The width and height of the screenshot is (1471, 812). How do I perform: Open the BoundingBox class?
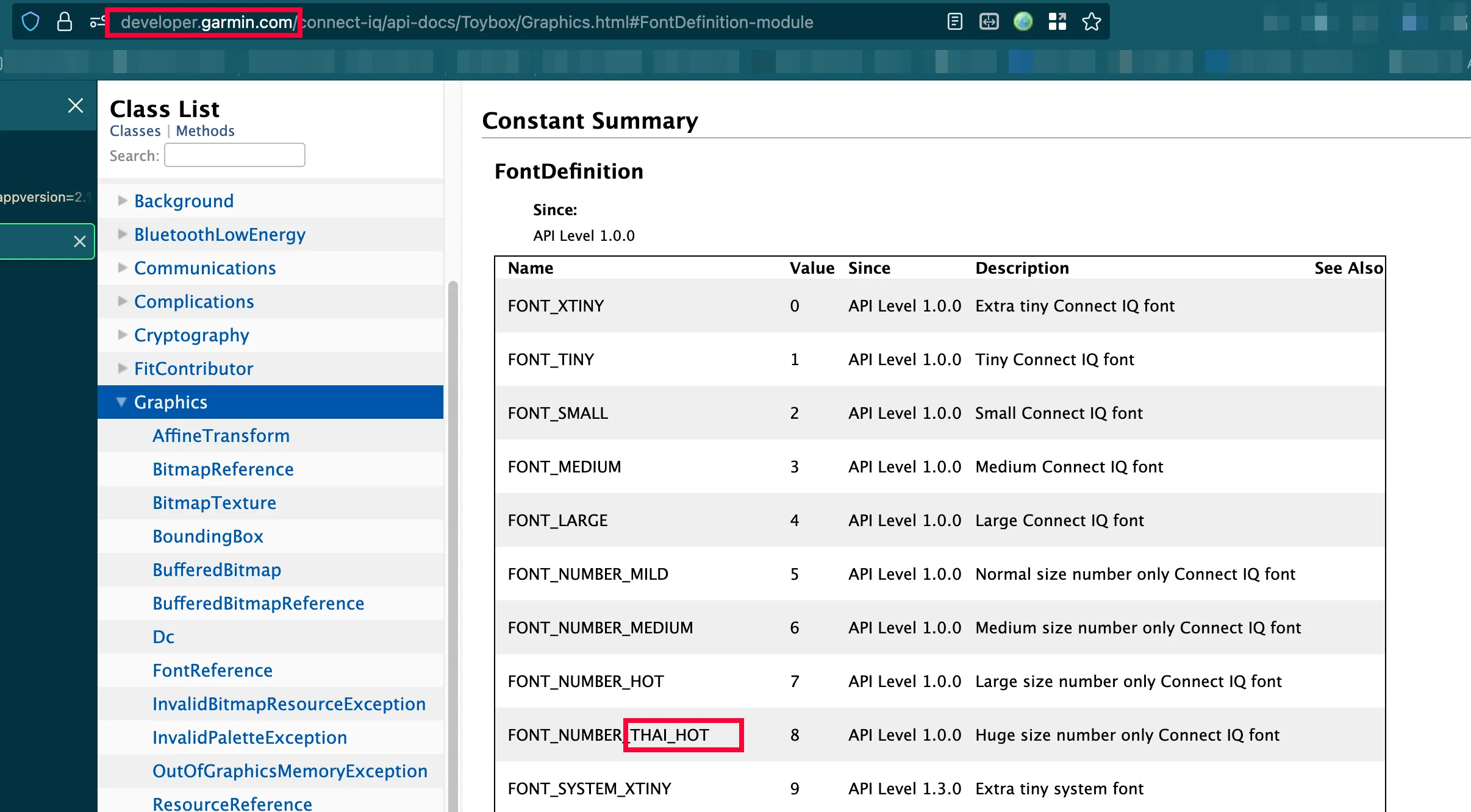(x=208, y=536)
